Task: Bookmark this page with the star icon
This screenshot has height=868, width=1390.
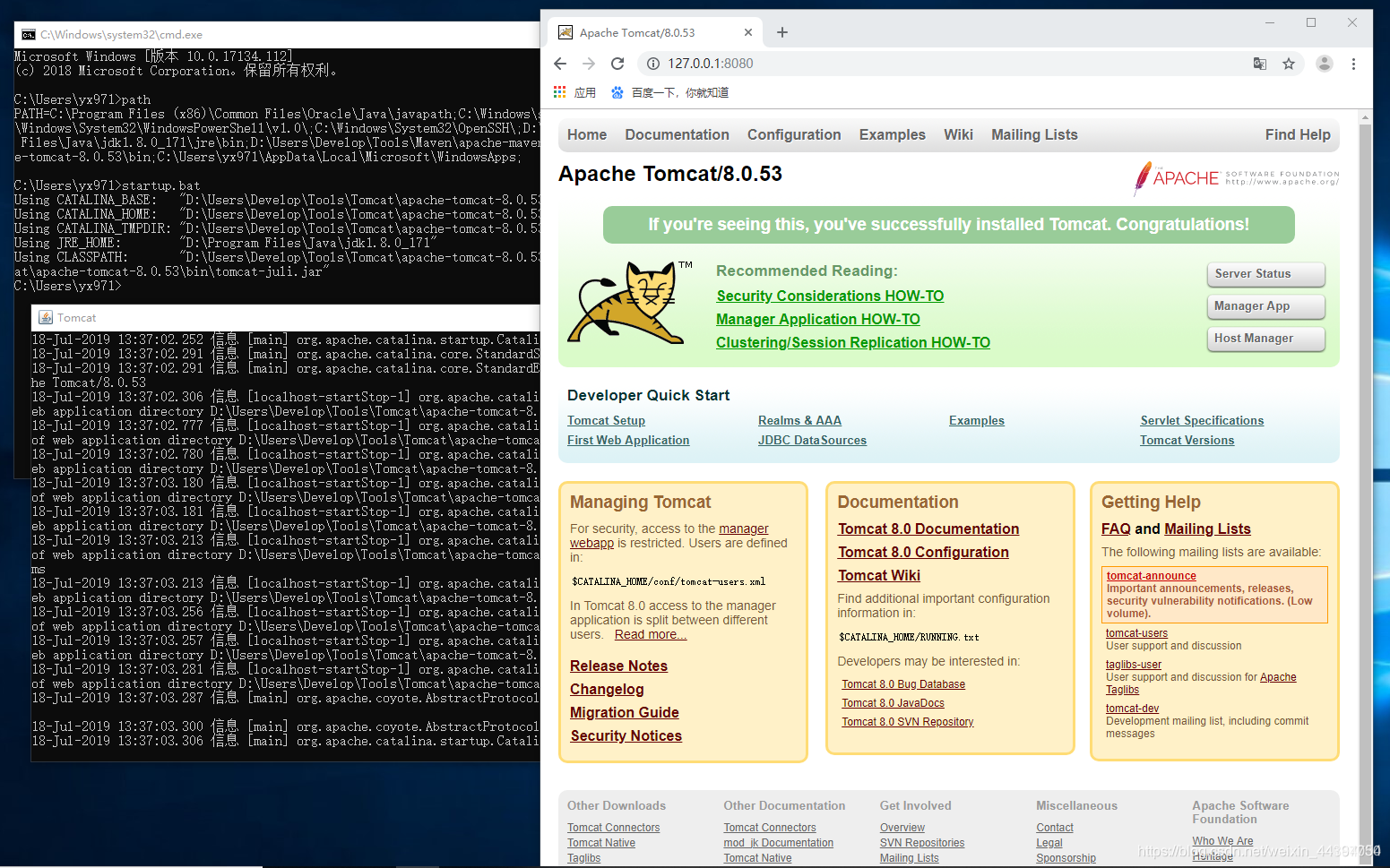Action: coord(1289,64)
